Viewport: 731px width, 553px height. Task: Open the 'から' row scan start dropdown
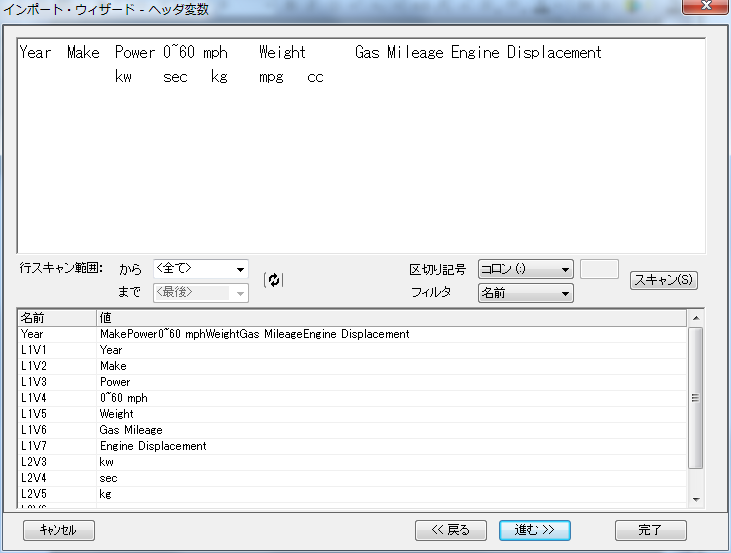click(200, 269)
